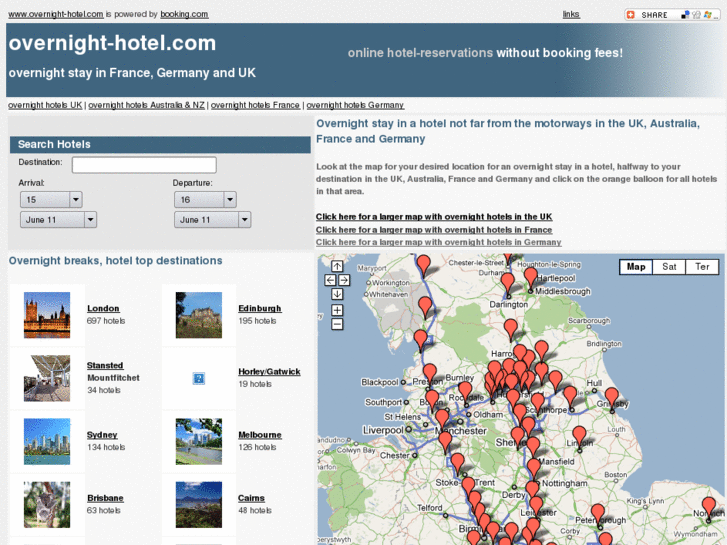Click the broken image icon beside Horley/Gatwick
Screen dimensions: 727x545
198,378
